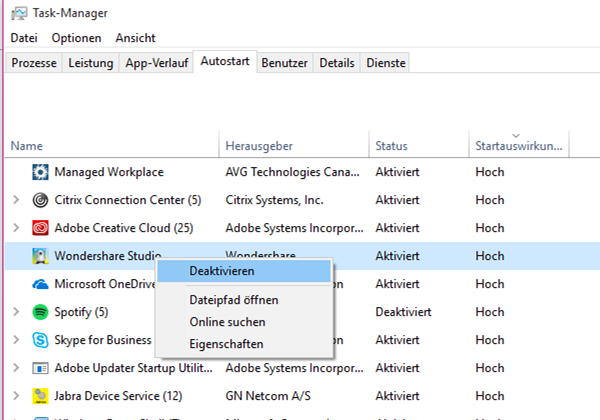
Task: Click the Aktiviert status of Managed Workplace
Action: (x=397, y=172)
